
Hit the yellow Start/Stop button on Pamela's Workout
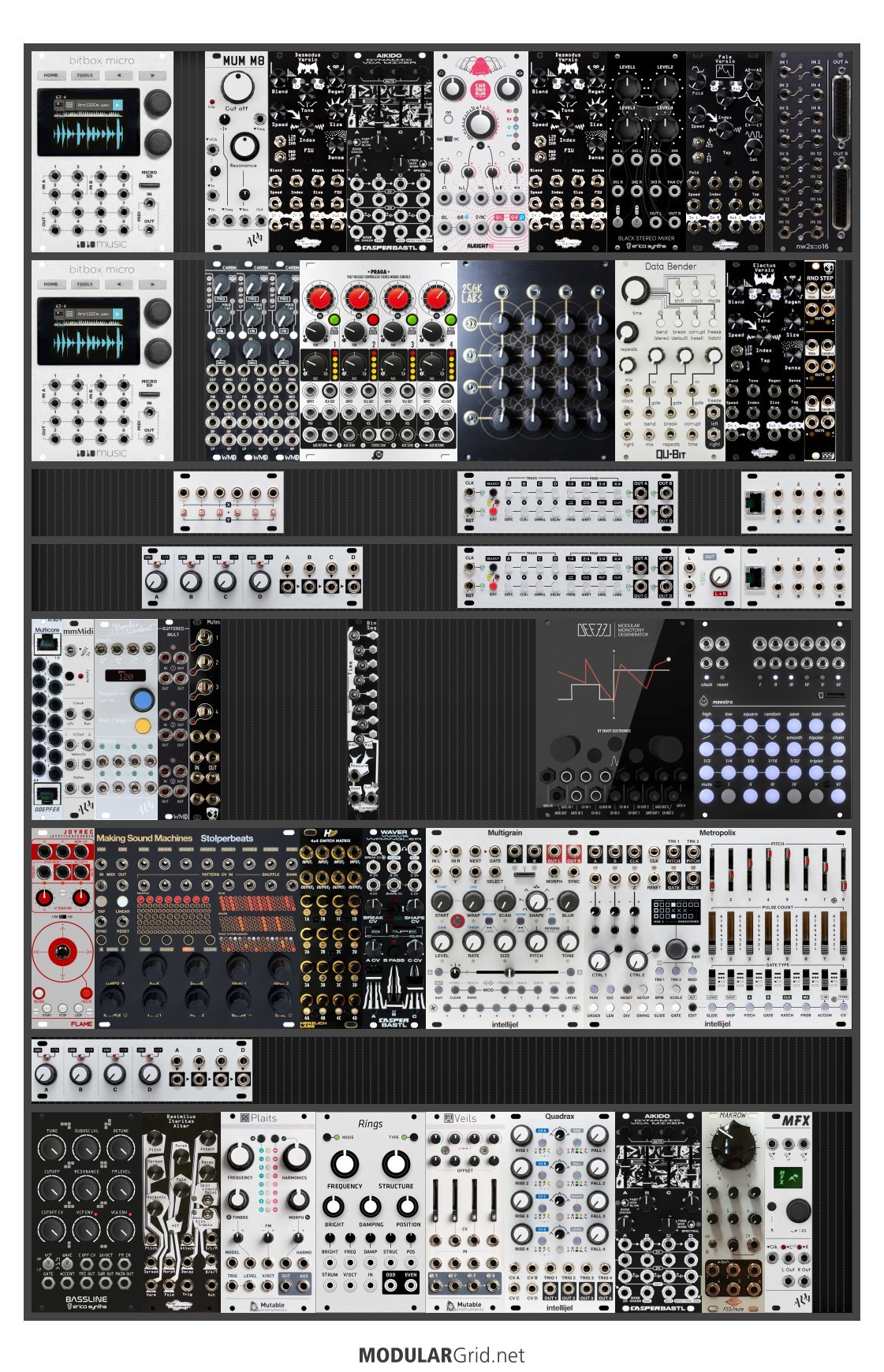pyautogui.click(x=143, y=726)
